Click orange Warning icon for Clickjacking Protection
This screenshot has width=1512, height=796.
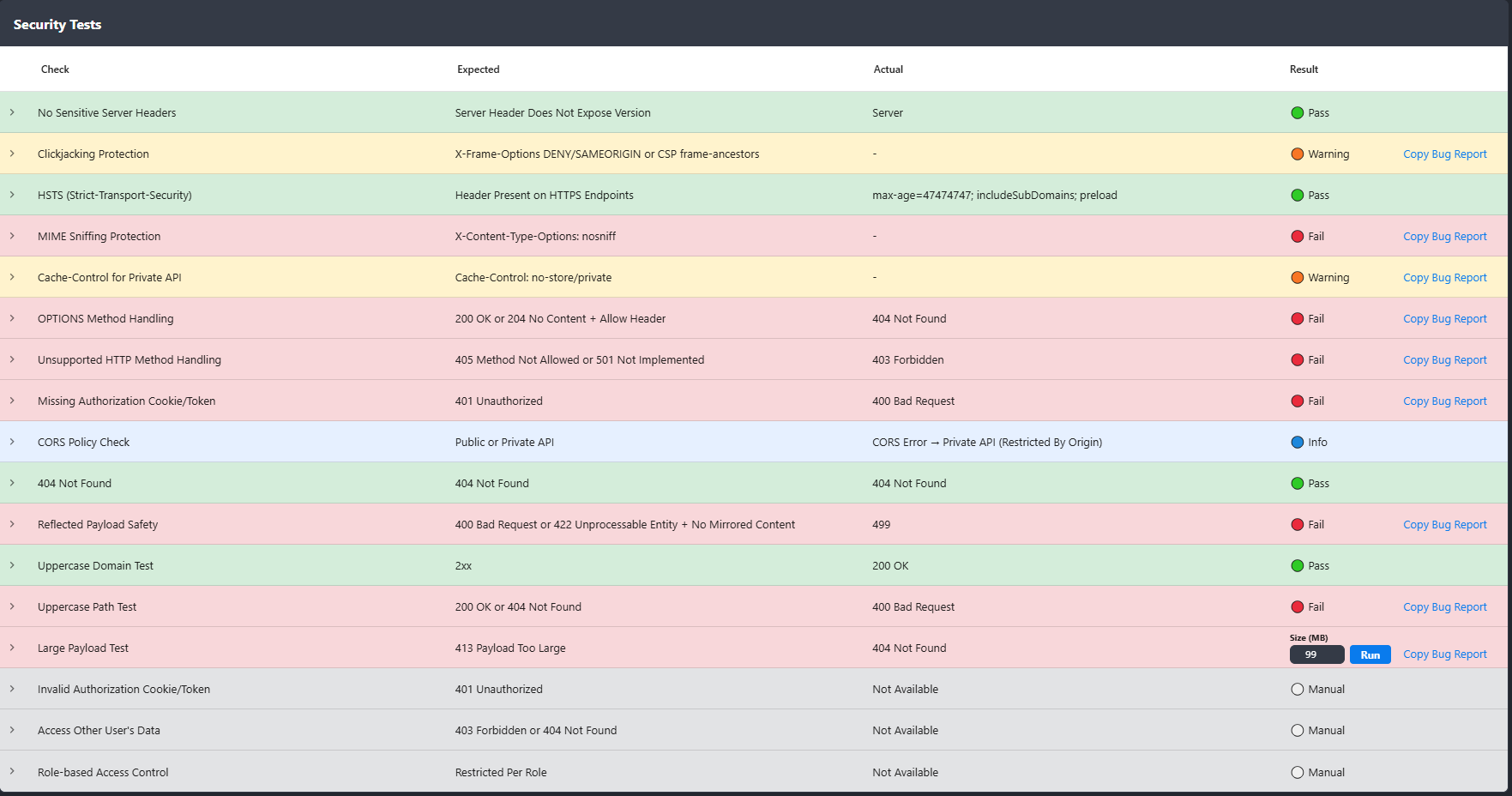[1297, 154]
